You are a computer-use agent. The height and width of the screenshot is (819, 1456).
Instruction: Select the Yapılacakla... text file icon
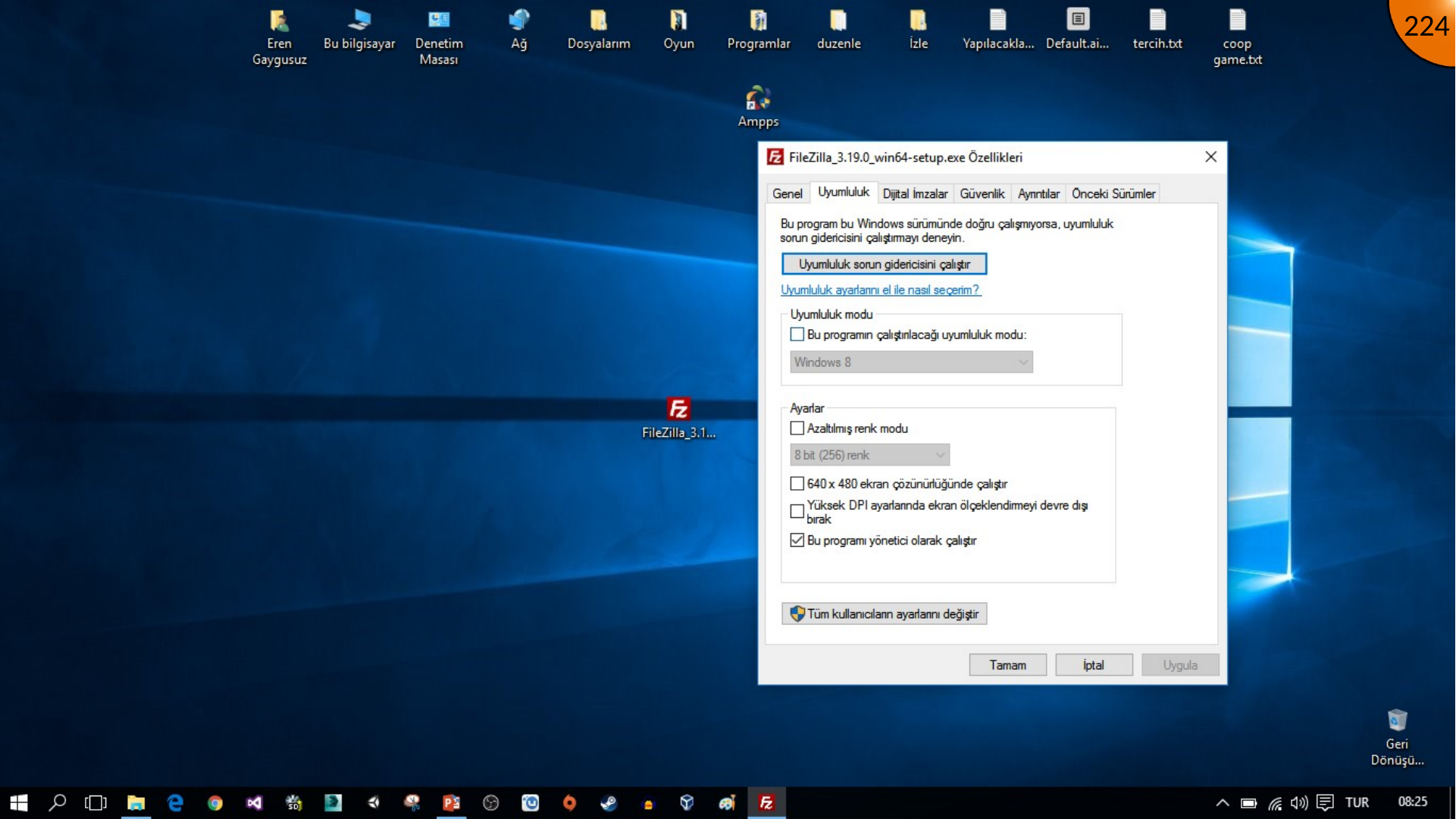998,30
